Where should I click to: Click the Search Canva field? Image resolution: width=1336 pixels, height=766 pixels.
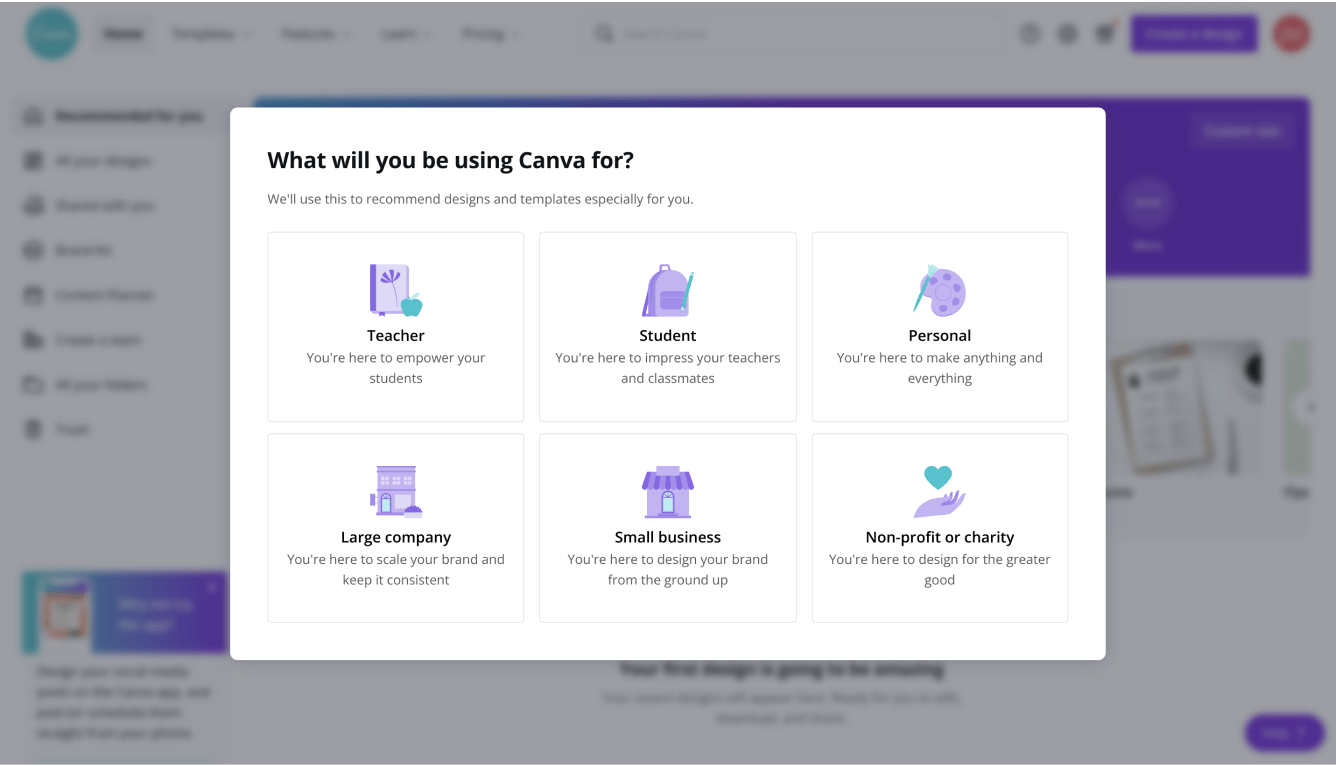[795, 34]
